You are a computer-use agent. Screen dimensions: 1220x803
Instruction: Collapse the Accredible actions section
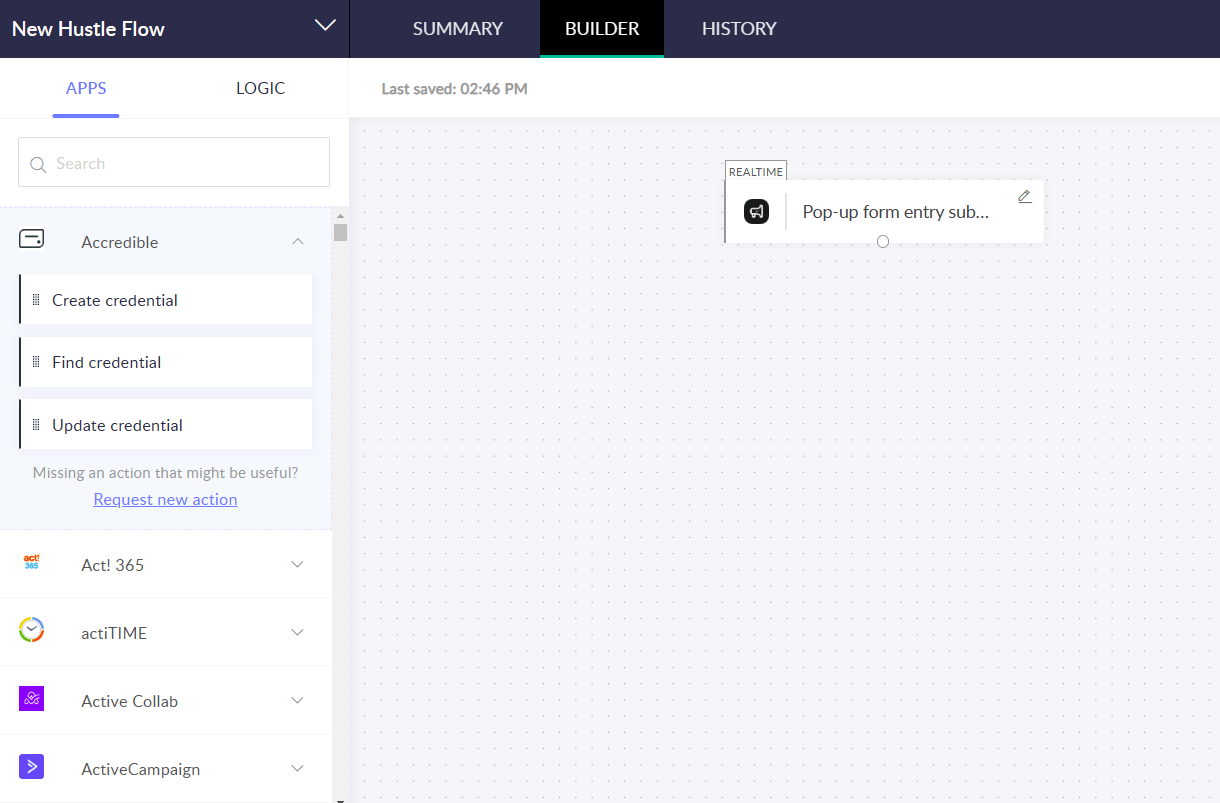tap(297, 241)
